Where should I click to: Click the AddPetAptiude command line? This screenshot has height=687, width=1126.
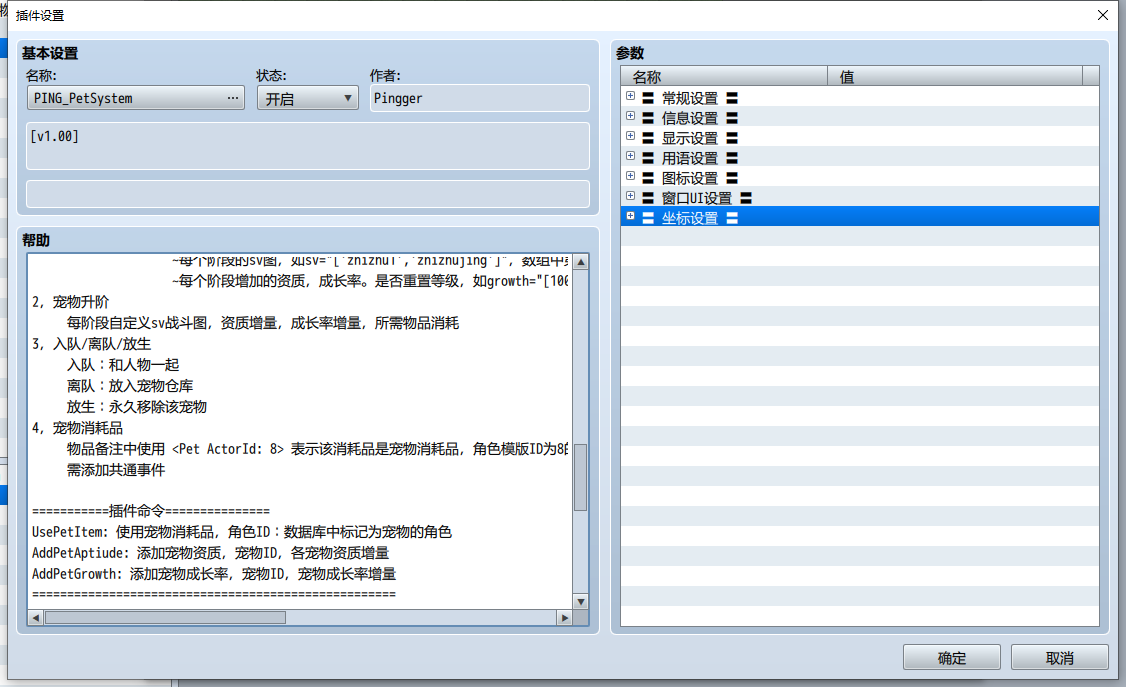[210, 553]
